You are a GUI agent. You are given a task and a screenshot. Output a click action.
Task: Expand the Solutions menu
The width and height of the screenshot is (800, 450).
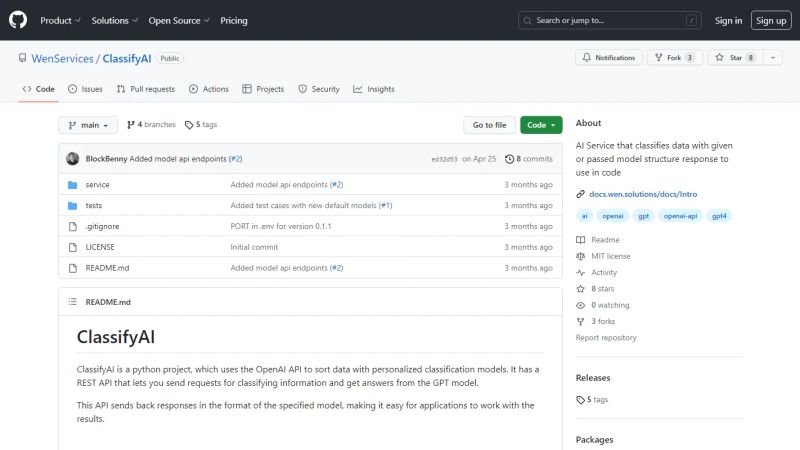[115, 20]
